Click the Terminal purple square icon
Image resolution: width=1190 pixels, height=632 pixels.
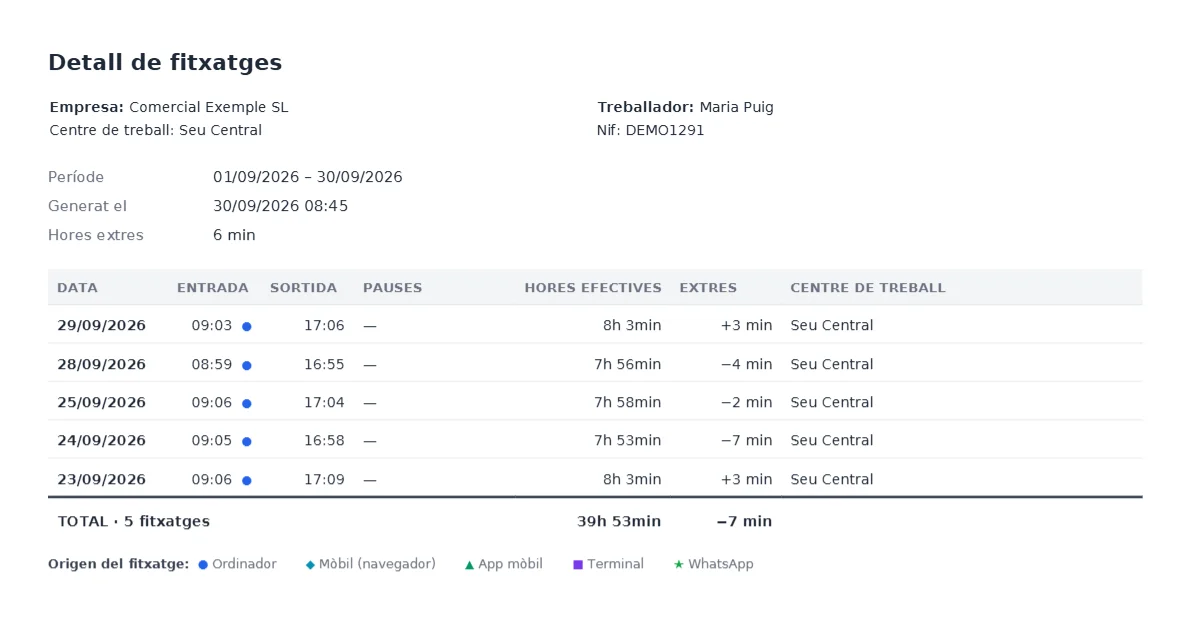578,564
